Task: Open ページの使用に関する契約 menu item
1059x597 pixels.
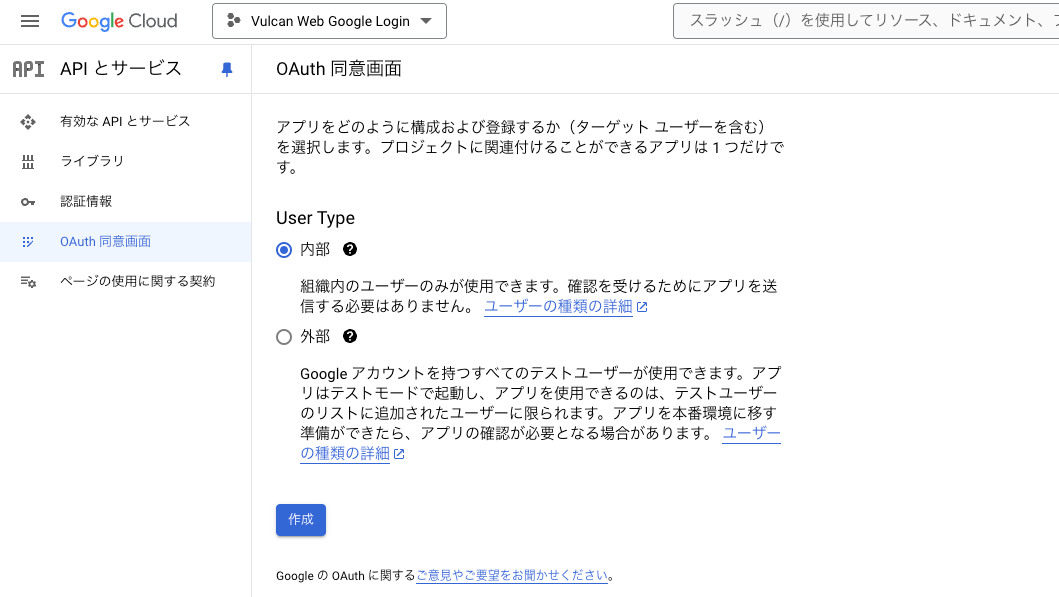Action: tap(125, 282)
